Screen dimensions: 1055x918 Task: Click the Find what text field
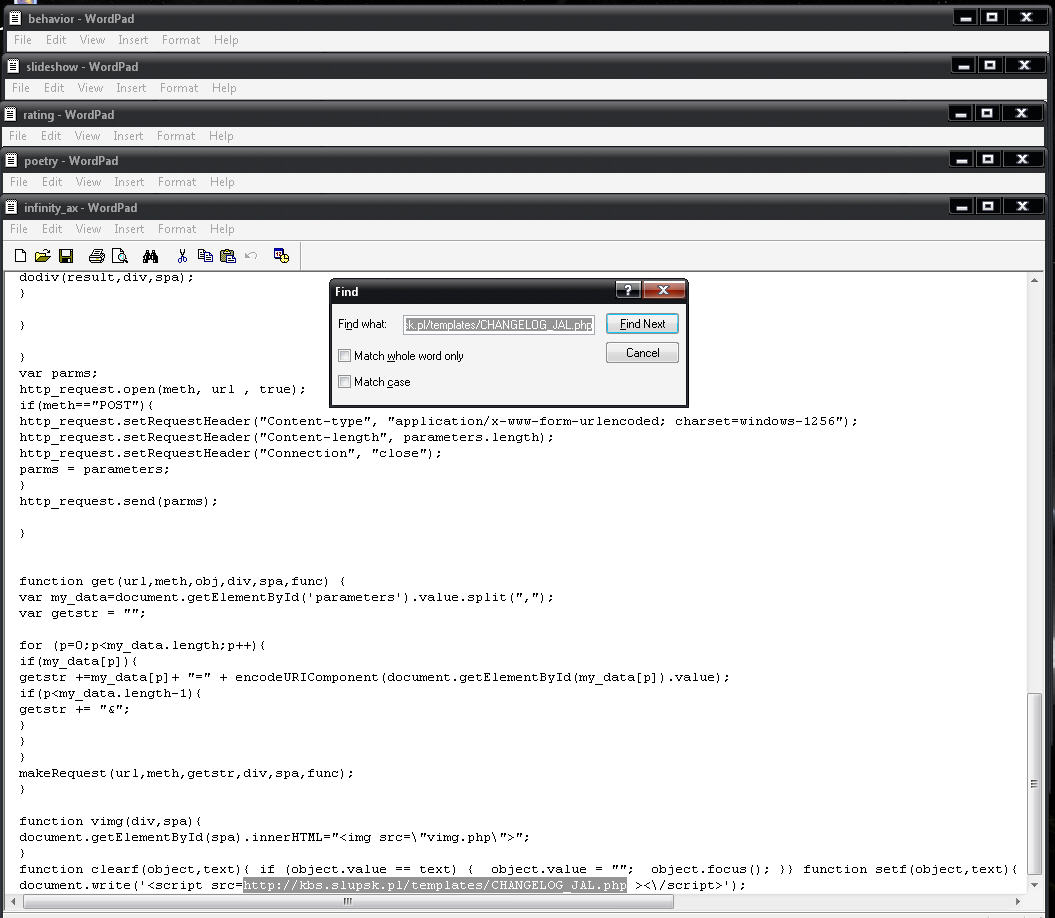[498, 325]
